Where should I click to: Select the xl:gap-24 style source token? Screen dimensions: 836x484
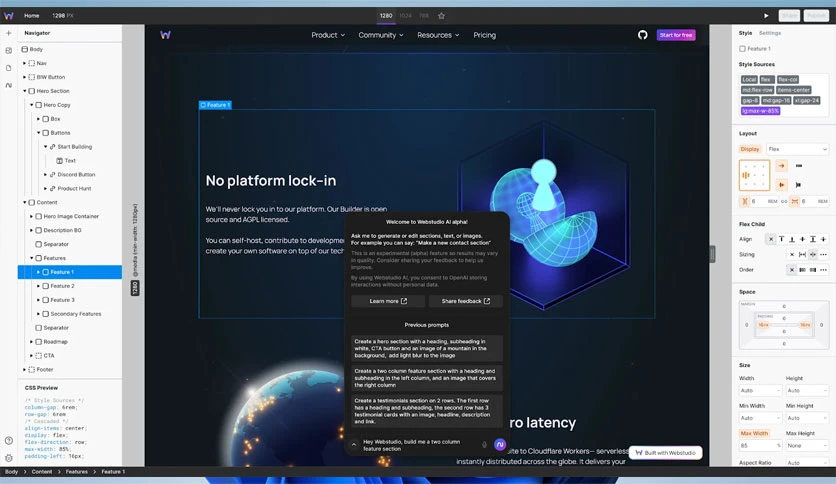806,100
